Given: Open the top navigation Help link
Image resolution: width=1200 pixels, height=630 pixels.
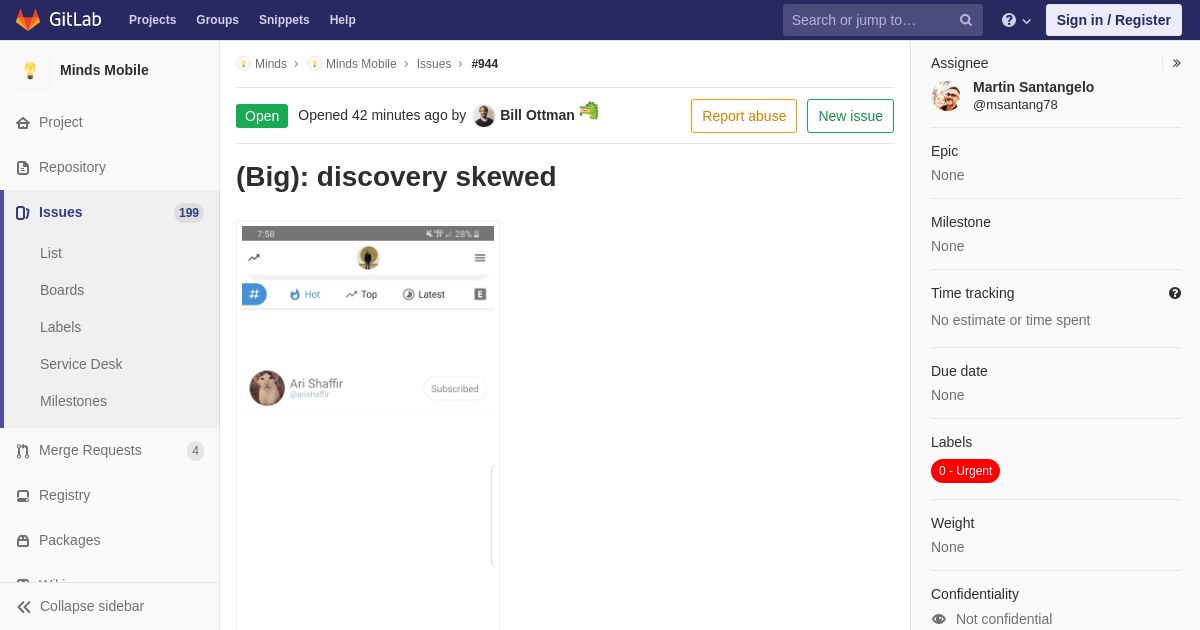Looking at the screenshot, I should click(343, 20).
